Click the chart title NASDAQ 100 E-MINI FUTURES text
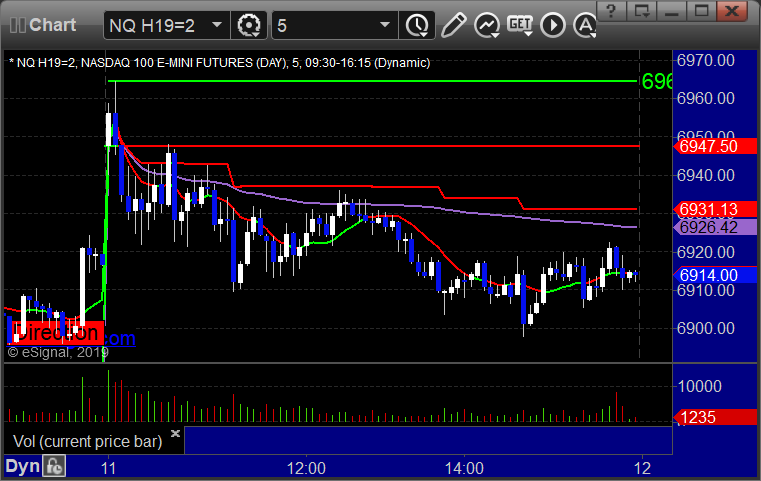Image resolution: width=761 pixels, height=481 pixels. [166, 63]
